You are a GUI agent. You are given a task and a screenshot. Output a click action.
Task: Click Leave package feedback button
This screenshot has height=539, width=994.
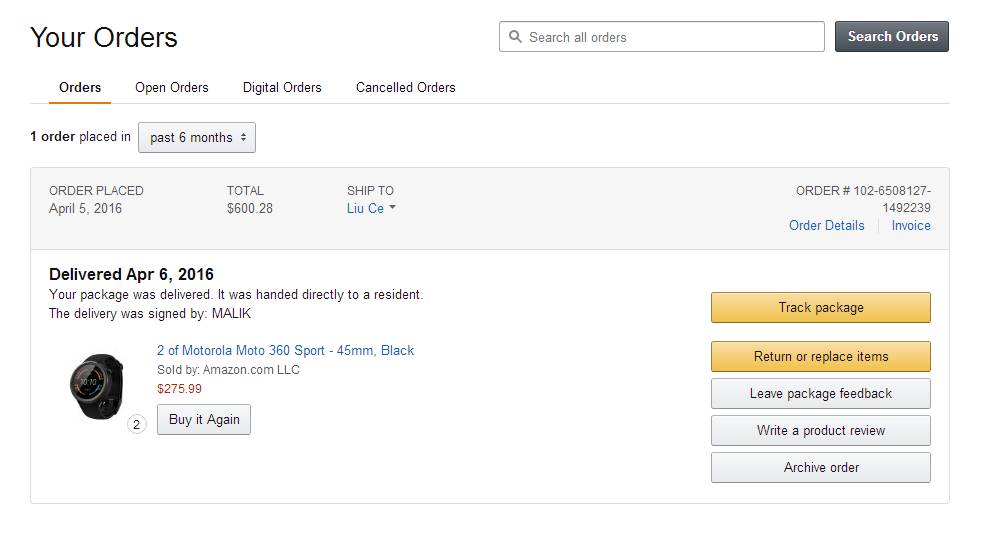(820, 394)
